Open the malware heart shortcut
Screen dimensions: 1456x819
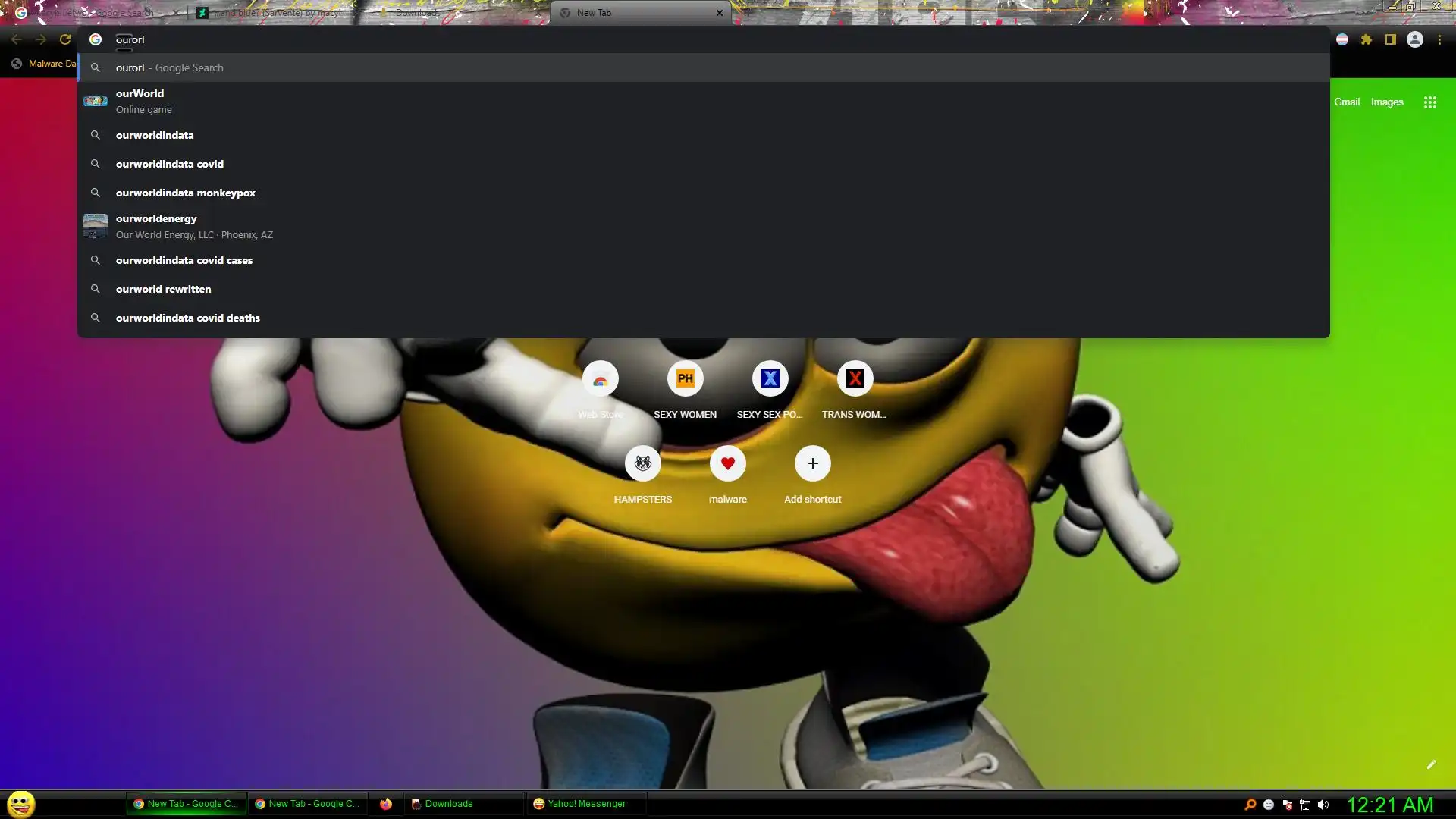tap(727, 463)
